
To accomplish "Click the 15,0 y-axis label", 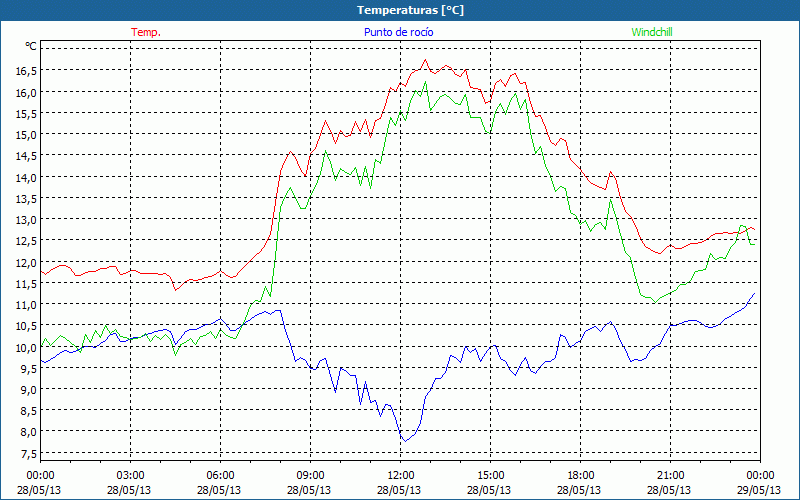I will [26, 135].
